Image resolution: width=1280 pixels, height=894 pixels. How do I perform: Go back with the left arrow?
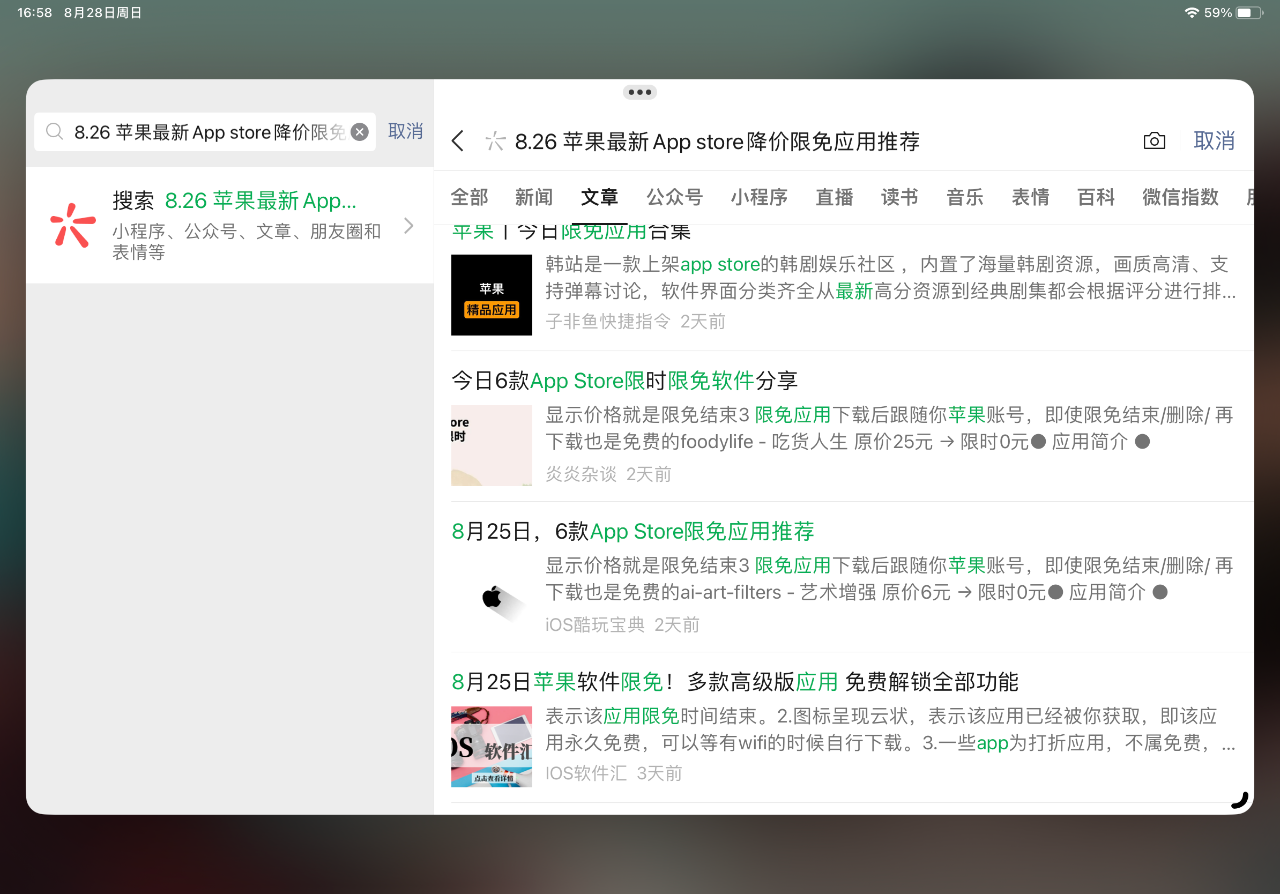pos(458,141)
